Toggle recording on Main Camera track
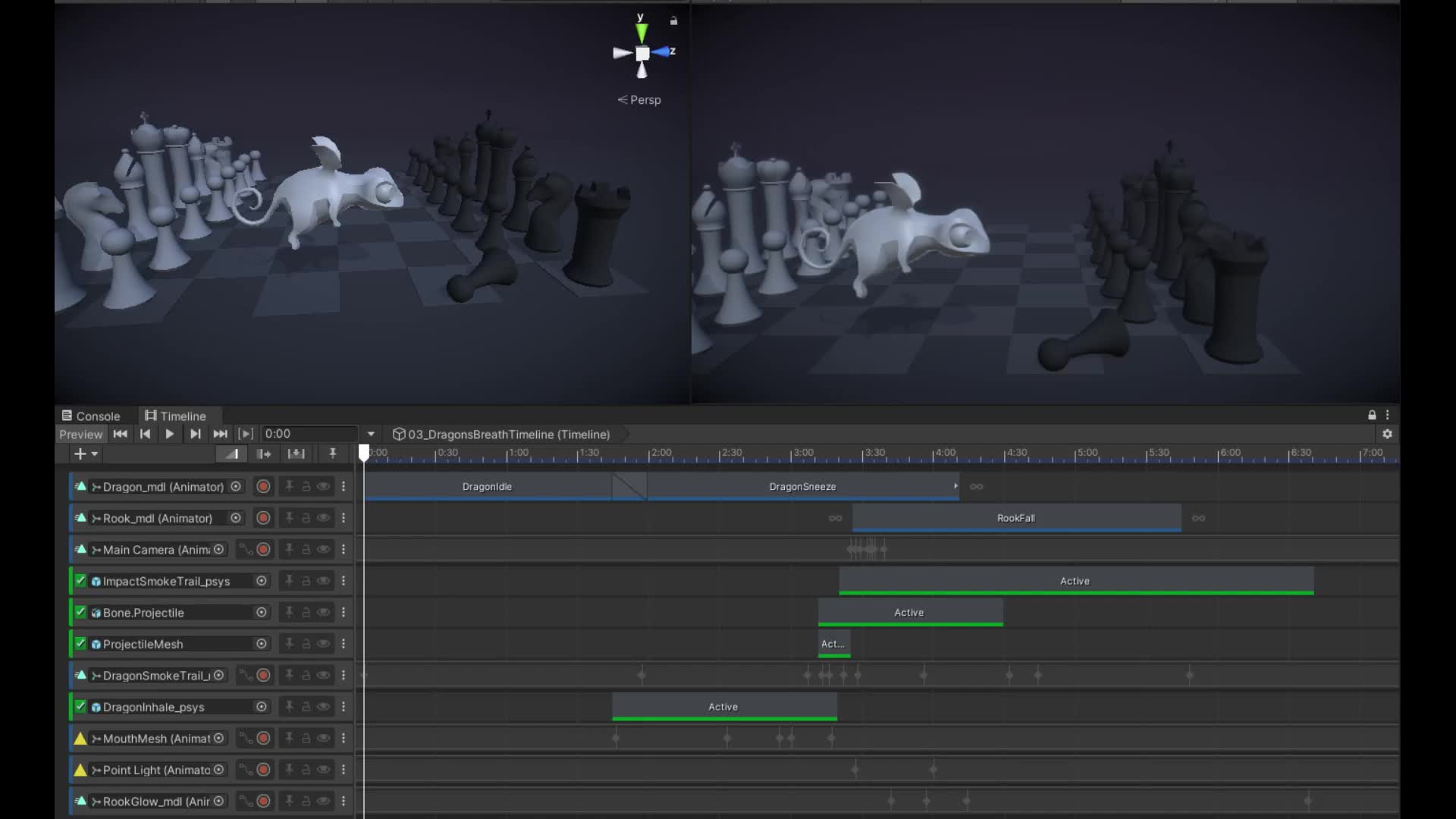This screenshot has width=1456, height=819. [x=263, y=549]
